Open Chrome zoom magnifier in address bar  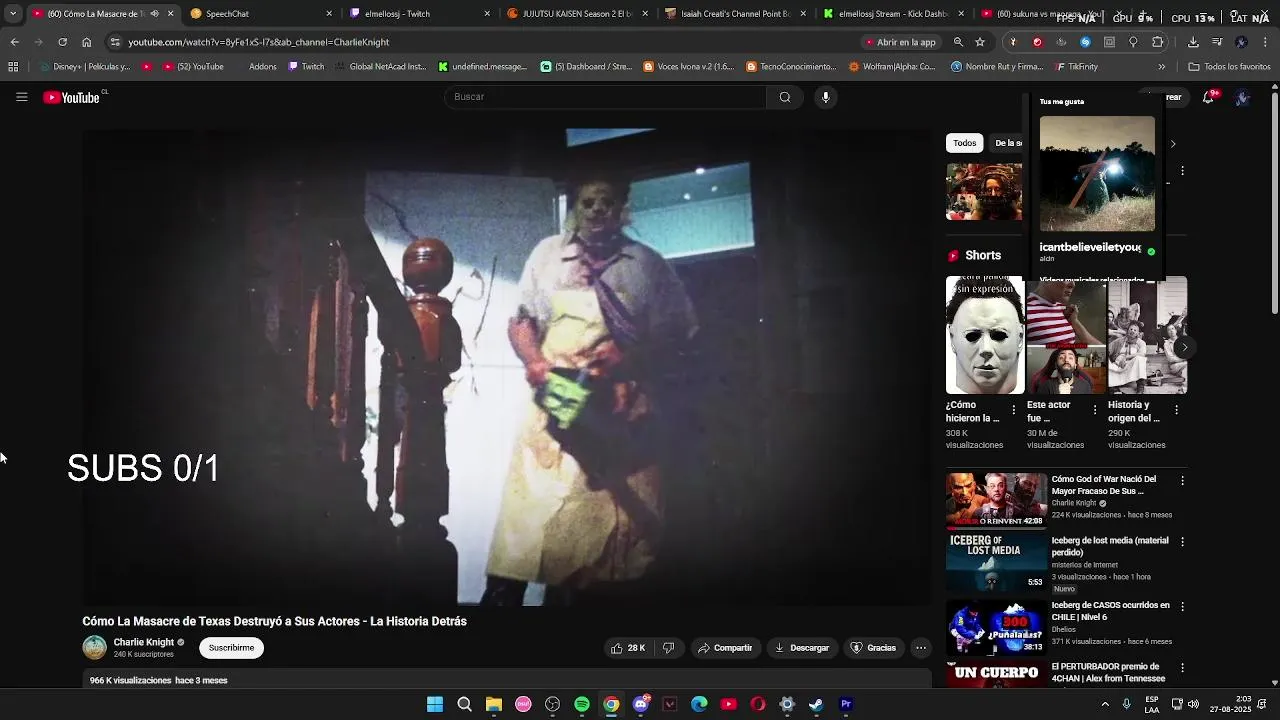(x=958, y=42)
